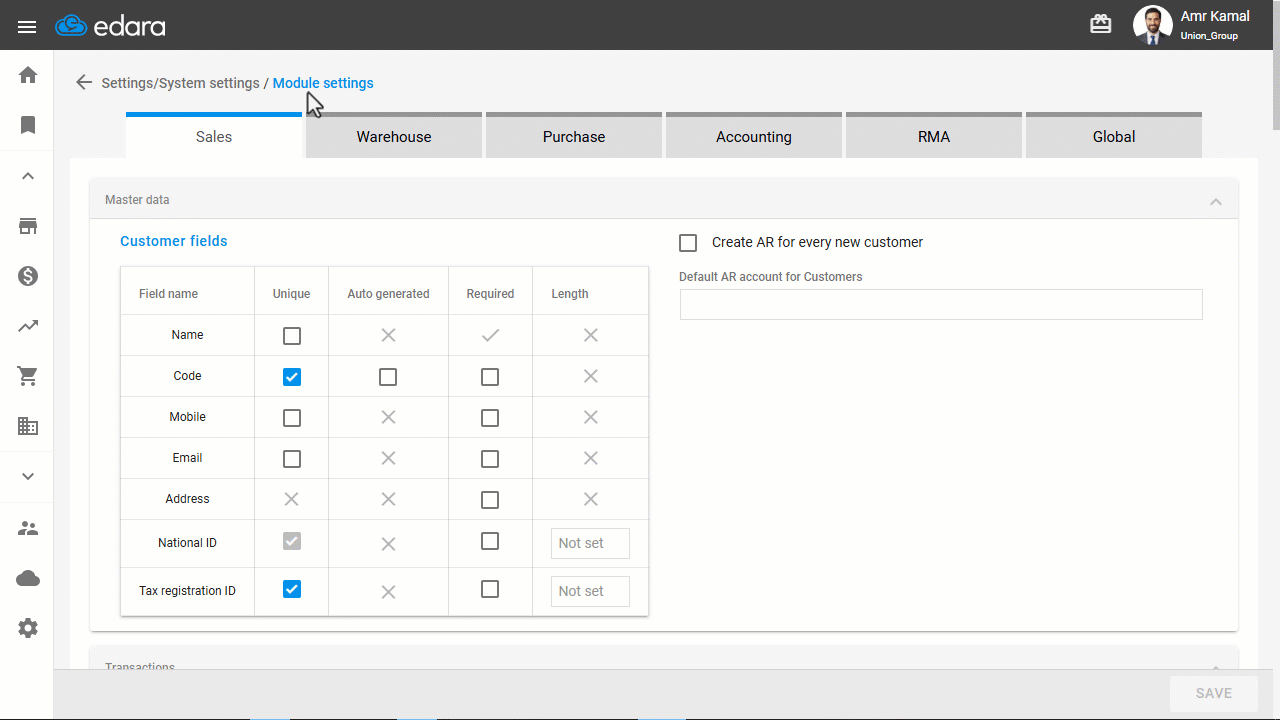Screen dimensions: 1280x720
Task: Mark the Mobile field as Required
Action: pos(490,418)
